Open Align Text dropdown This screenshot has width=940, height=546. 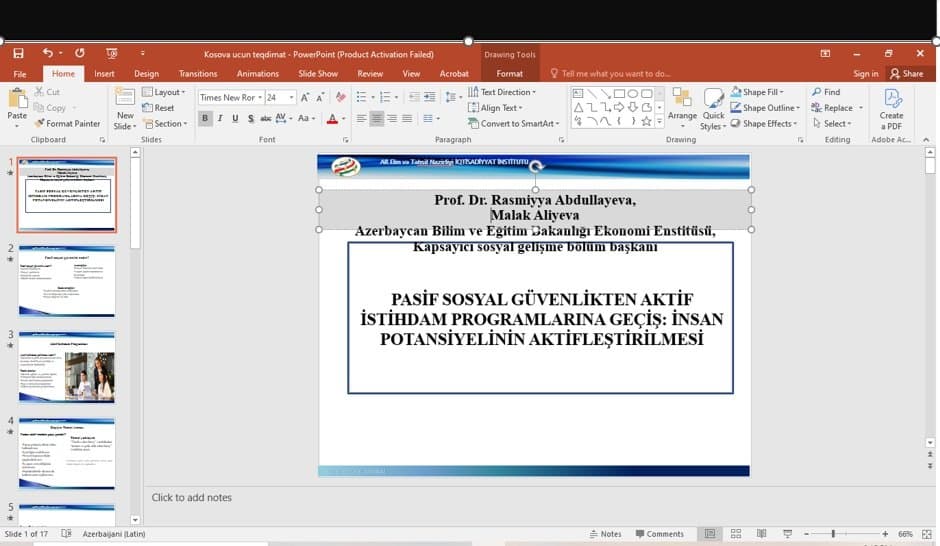(495, 108)
